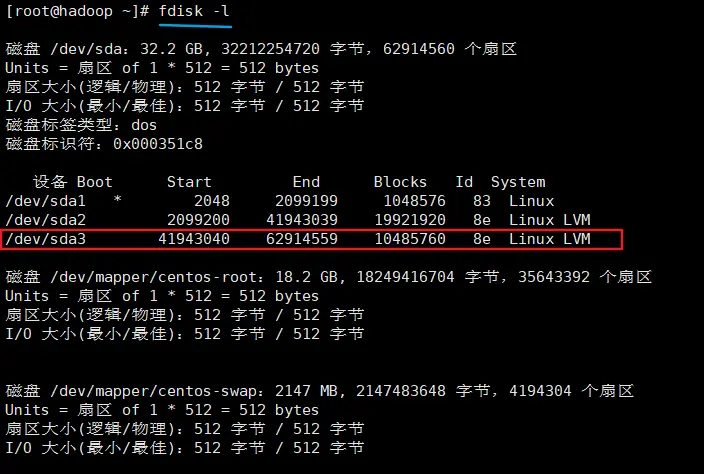Select the disk size "32.2 GB"
This screenshot has height=474, width=704.
pyautogui.click(x=172, y=48)
